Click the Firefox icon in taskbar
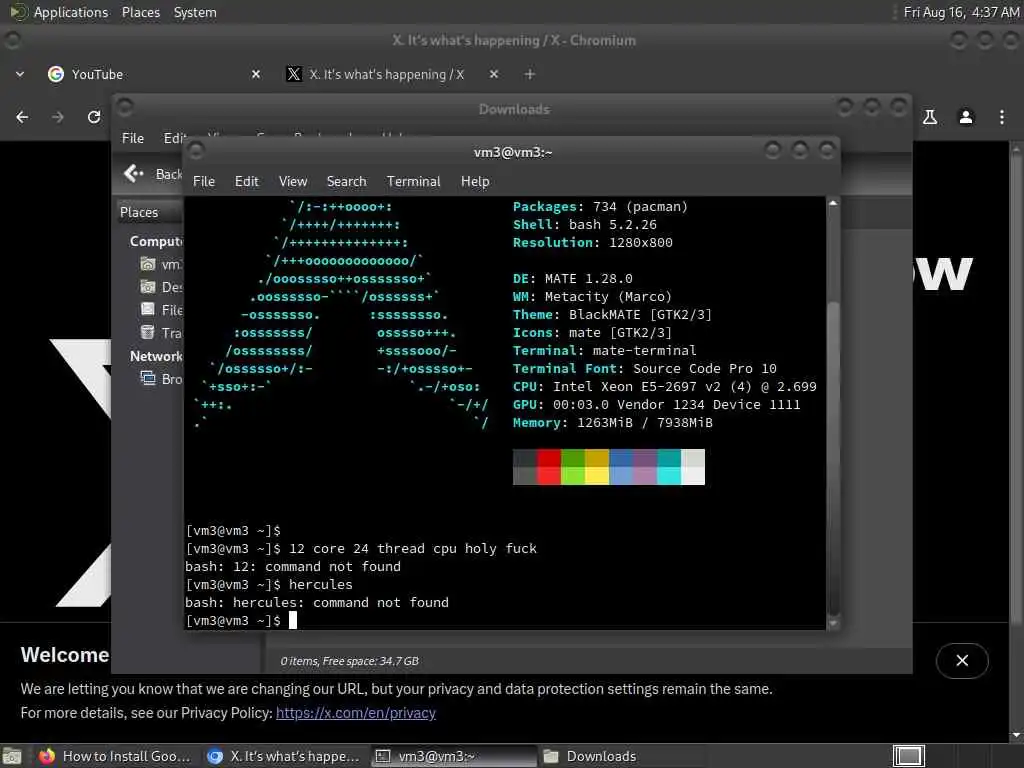Screen dimensions: 1024x768 point(46,756)
